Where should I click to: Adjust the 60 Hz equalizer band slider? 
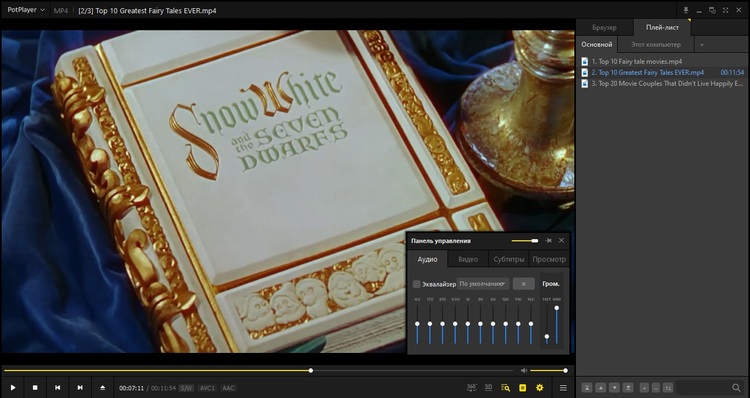417,324
